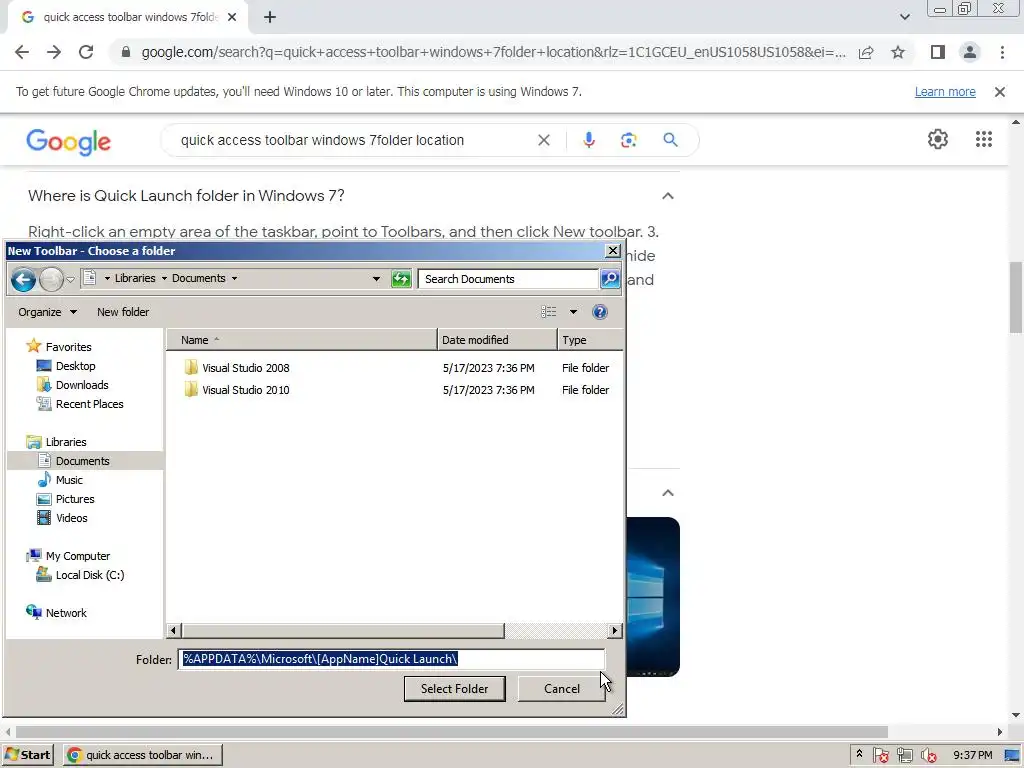Viewport: 1024px width, 768px height.
Task: Open a new Chrome tab
Action: pyautogui.click(x=270, y=18)
